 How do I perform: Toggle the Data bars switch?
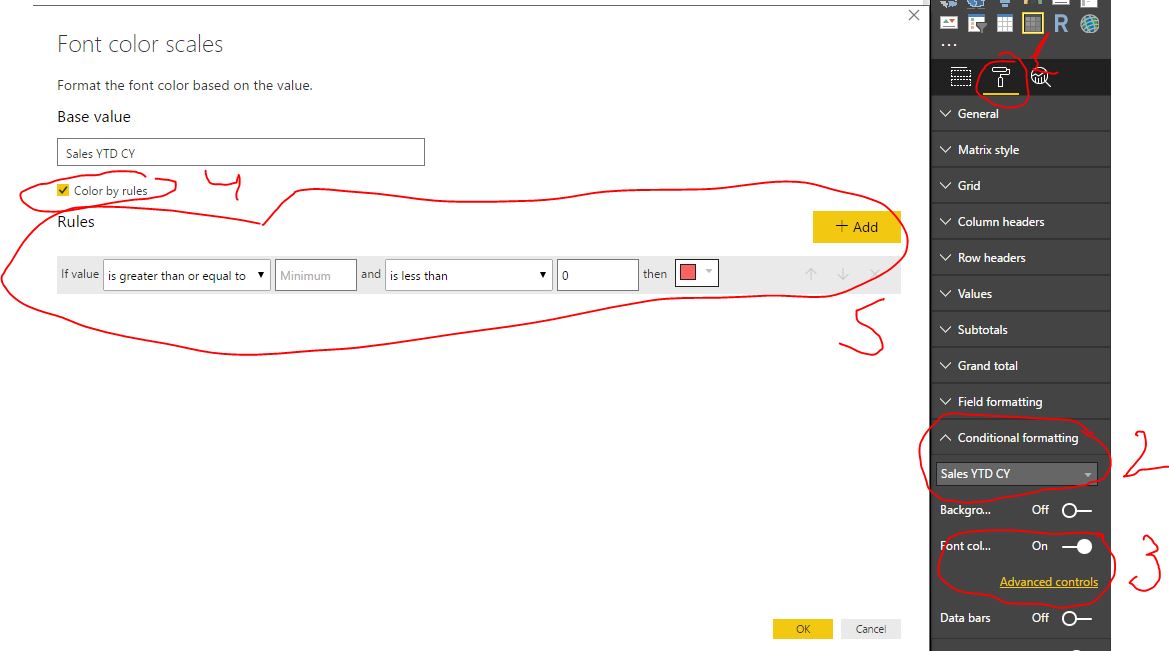pyautogui.click(x=1077, y=618)
